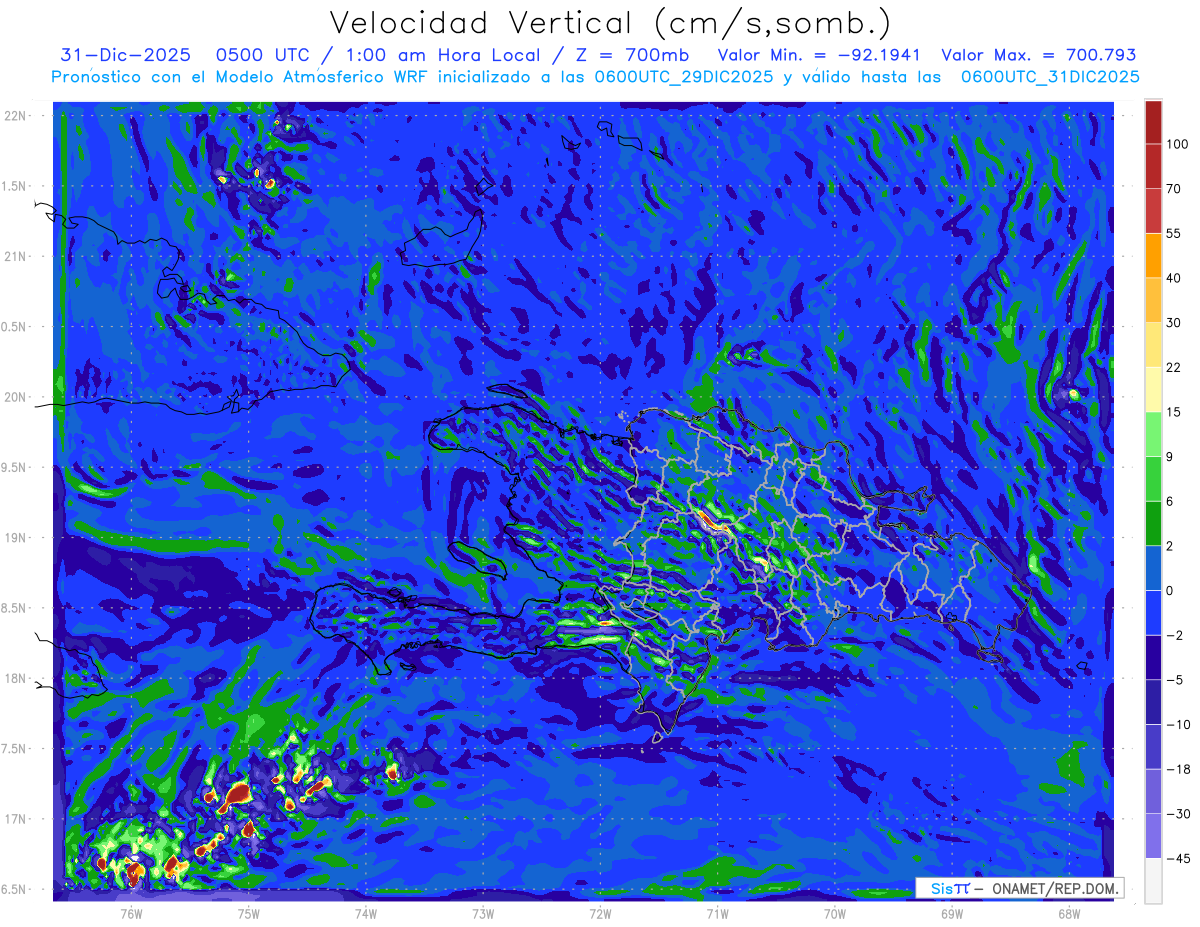Viewport: 1200px width, 927px height.
Task: Click the "72W" longitude label
Action: (x=600, y=913)
